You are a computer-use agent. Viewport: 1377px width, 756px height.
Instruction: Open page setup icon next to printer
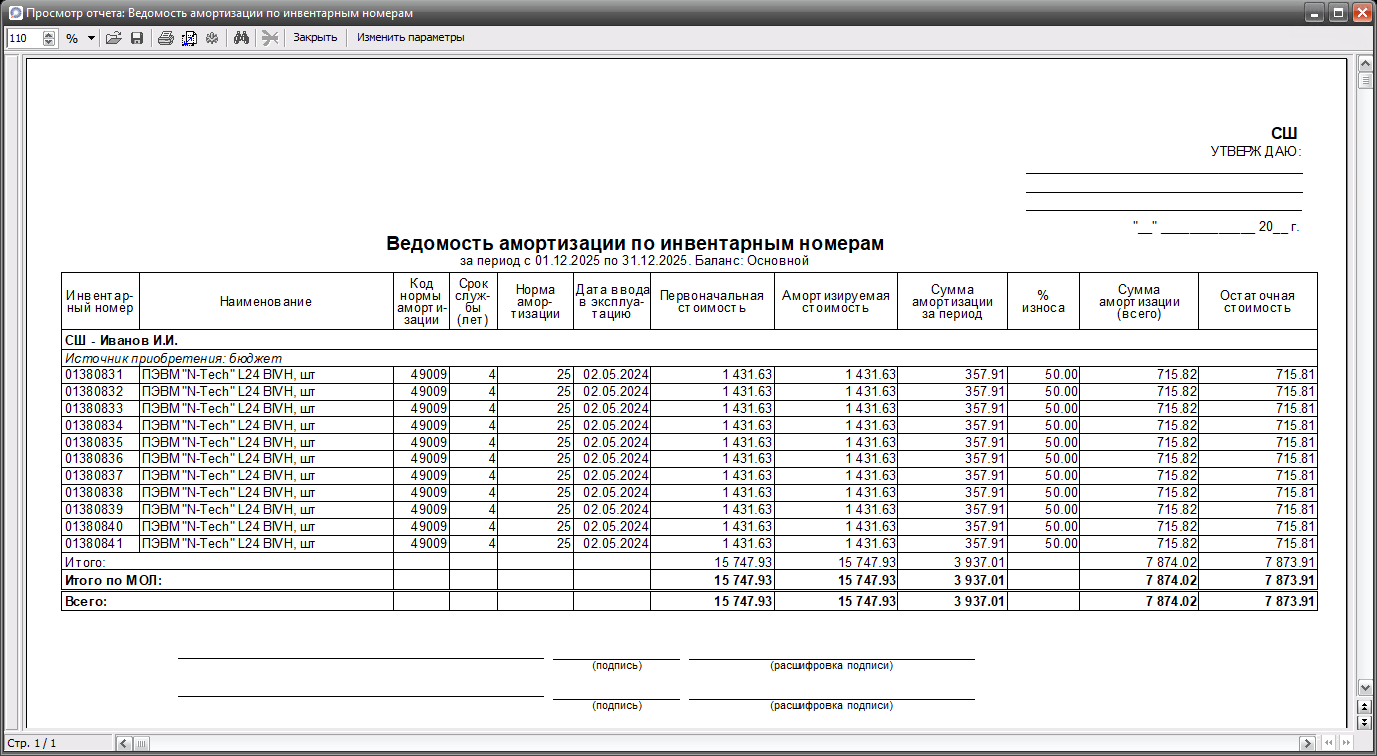pos(189,38)
